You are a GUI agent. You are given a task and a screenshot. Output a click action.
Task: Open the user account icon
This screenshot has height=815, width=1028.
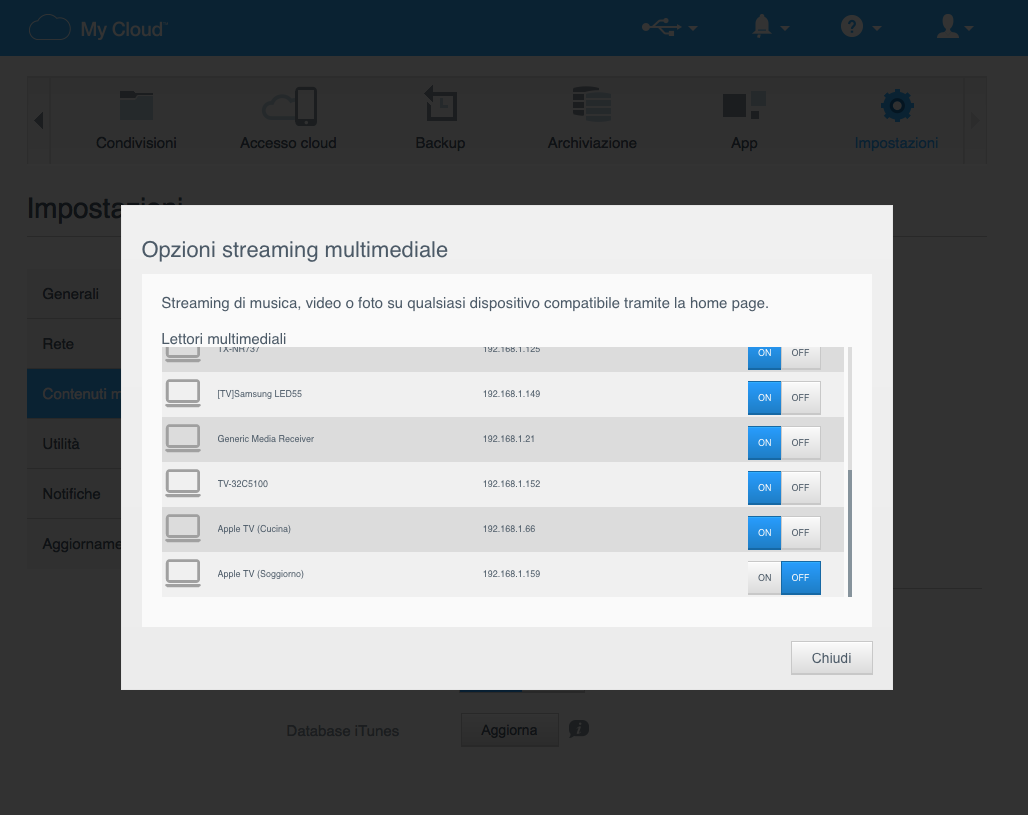pos(947,27)
